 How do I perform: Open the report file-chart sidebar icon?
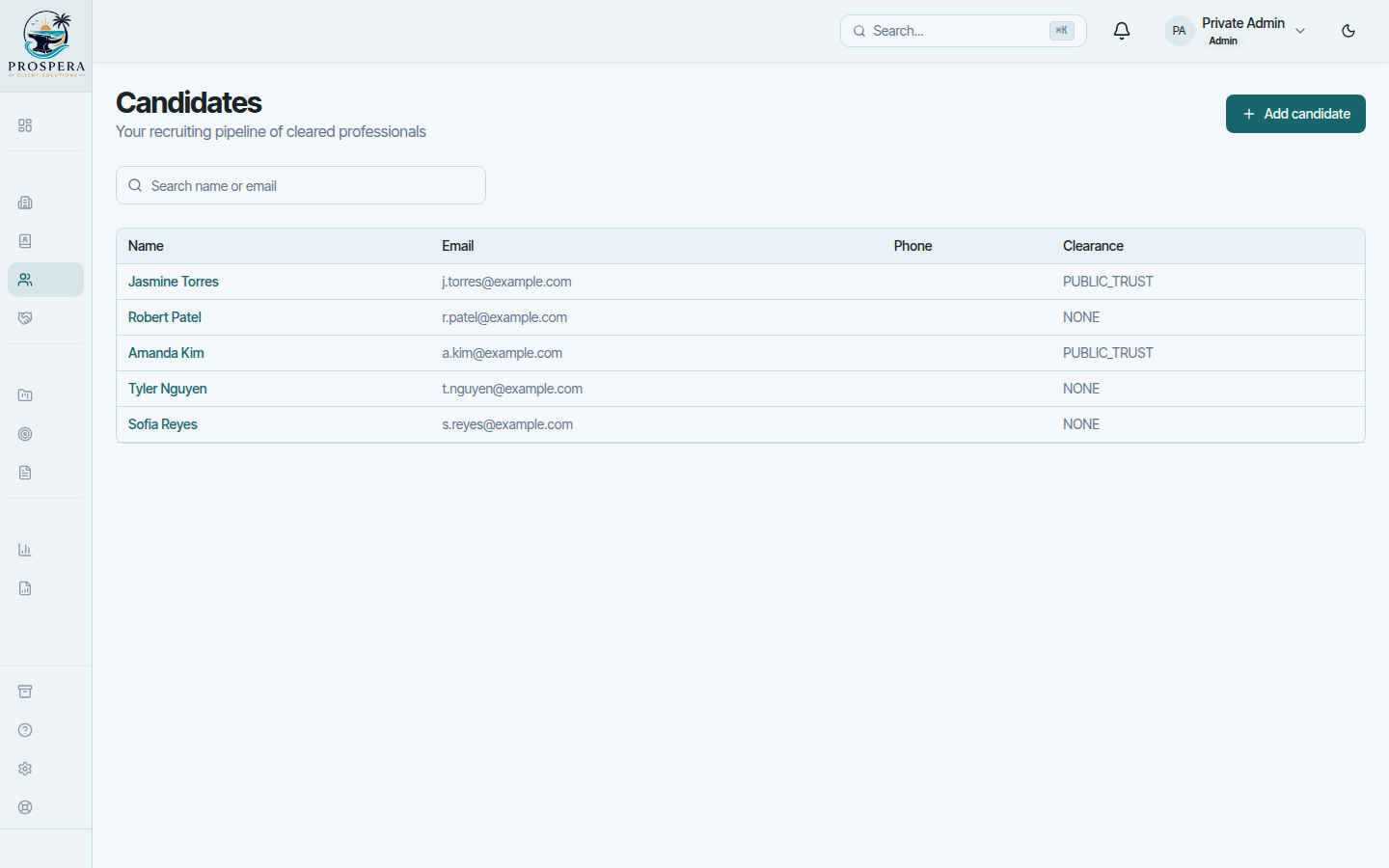pyautogui.click(x=25, y=588)
